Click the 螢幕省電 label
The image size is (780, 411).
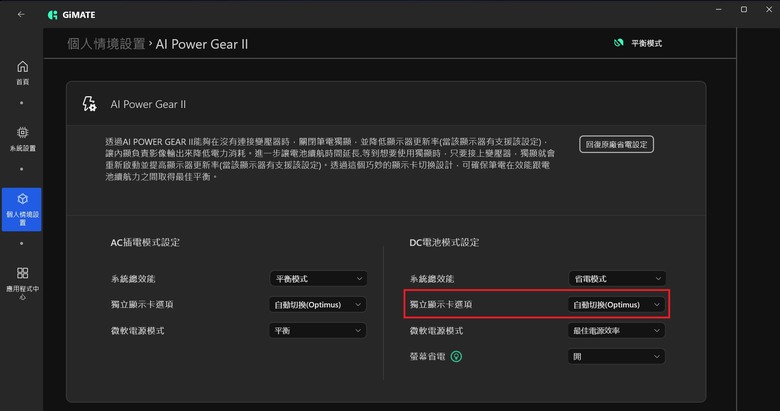point(427,356)
